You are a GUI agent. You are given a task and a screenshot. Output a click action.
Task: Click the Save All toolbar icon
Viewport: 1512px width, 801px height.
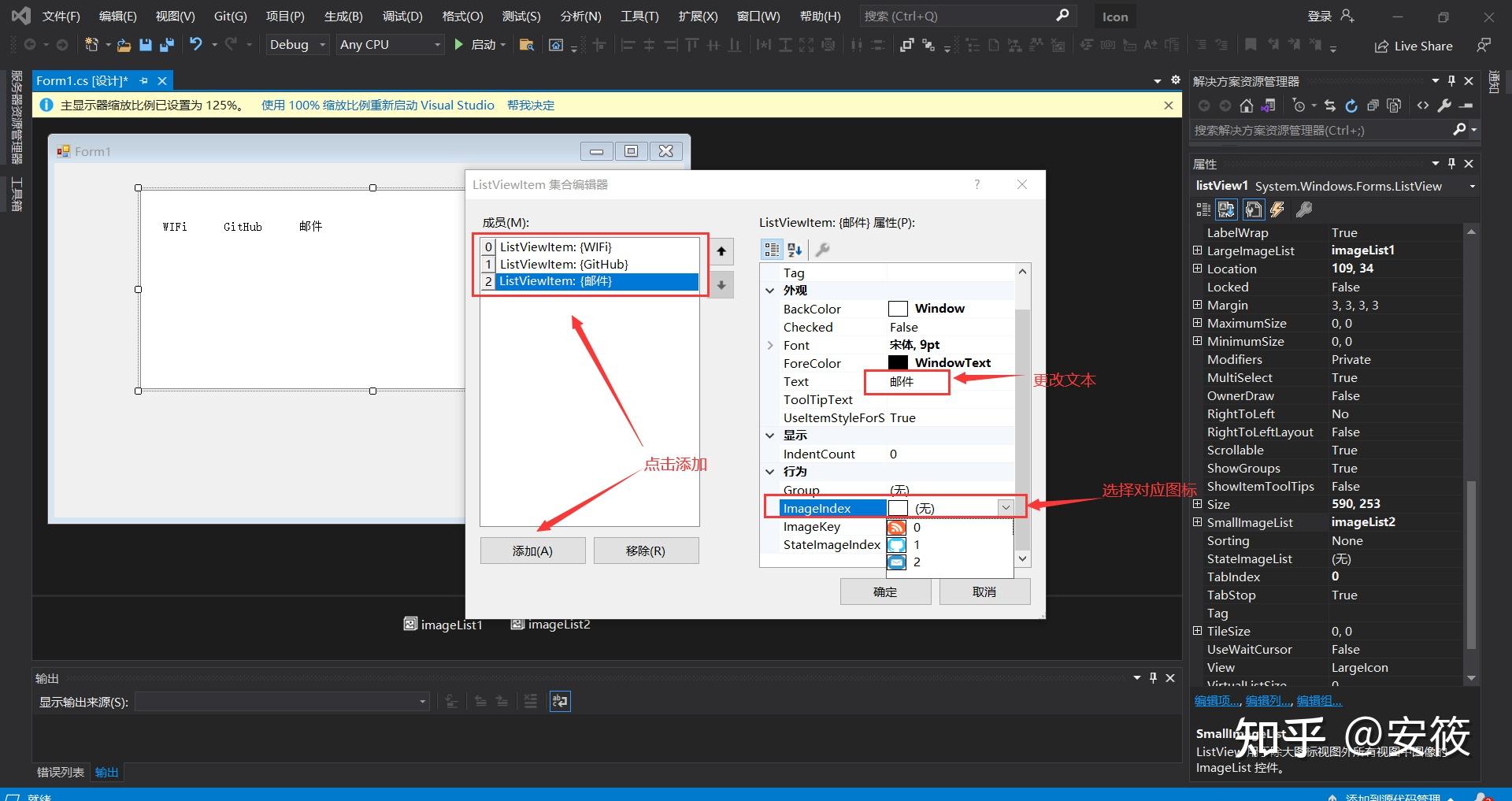(166, 45)
